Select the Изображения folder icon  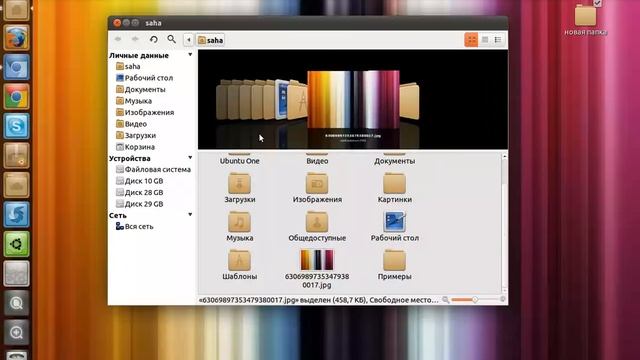tap(317, 183)
